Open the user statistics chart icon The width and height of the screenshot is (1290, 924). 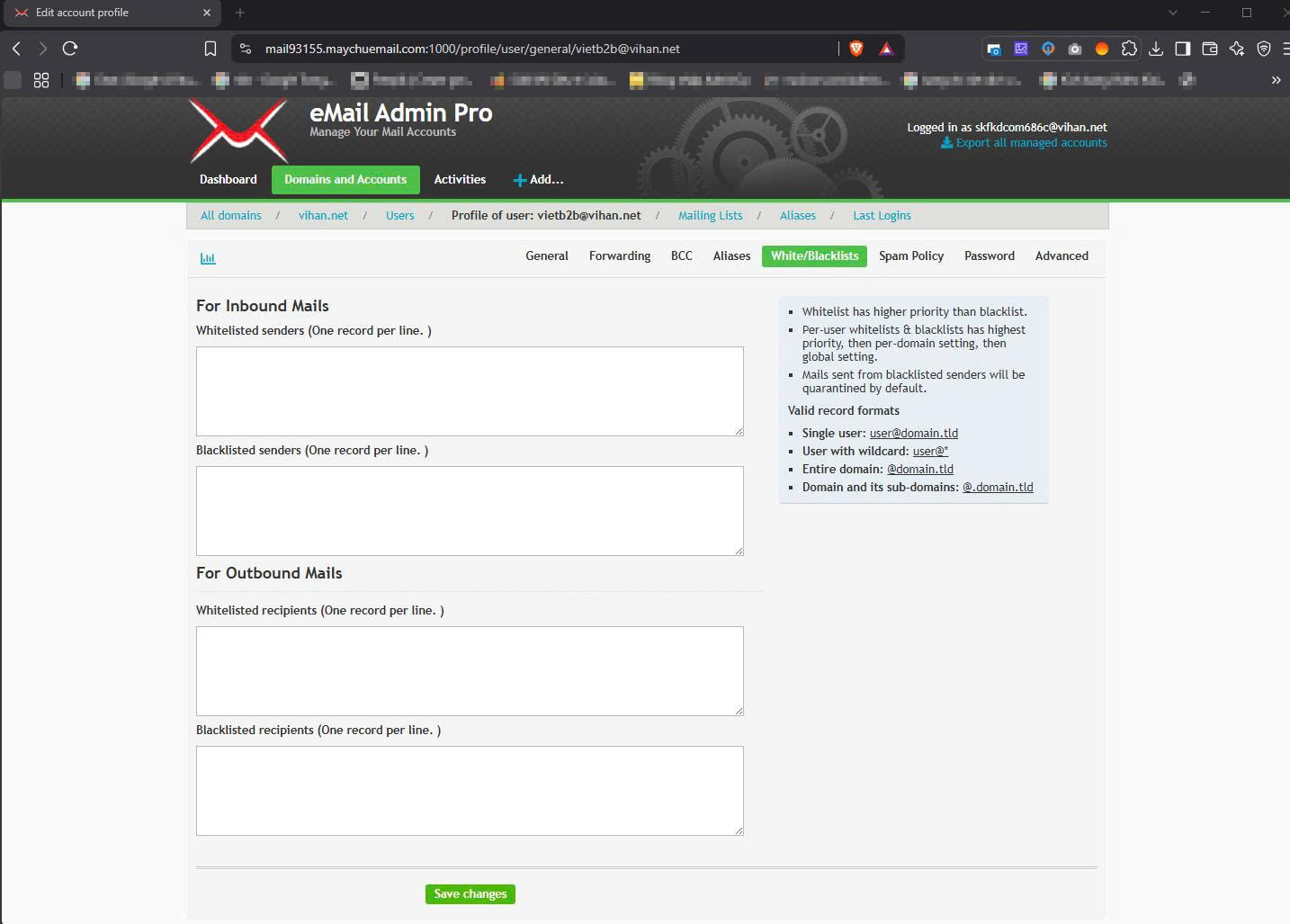(208, 258)
